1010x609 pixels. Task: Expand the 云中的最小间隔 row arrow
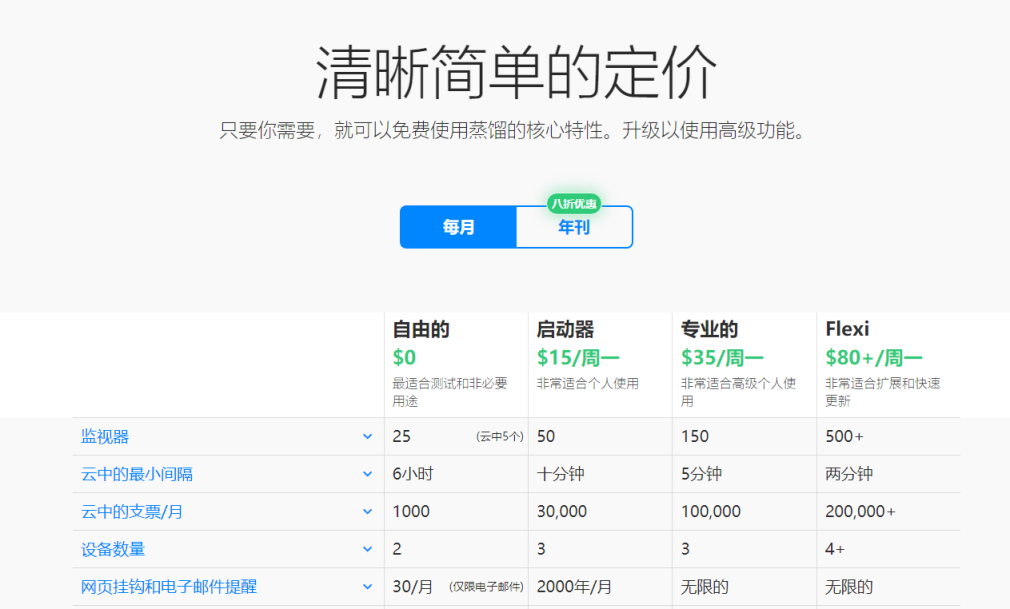tap(367, 474)
